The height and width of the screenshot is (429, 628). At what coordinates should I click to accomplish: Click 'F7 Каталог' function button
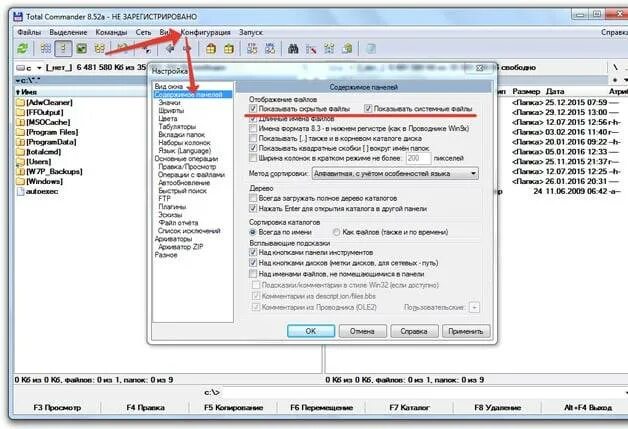tap(409, 407)
